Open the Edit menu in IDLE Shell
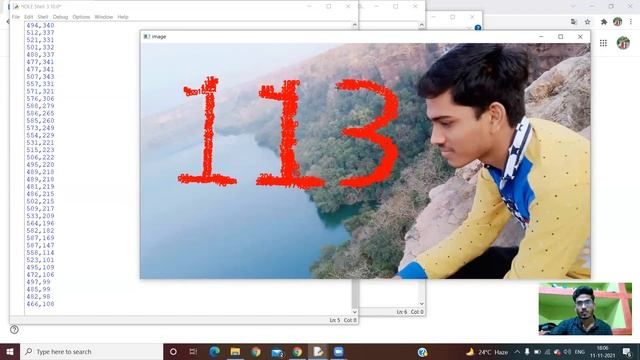 (29, 17)
